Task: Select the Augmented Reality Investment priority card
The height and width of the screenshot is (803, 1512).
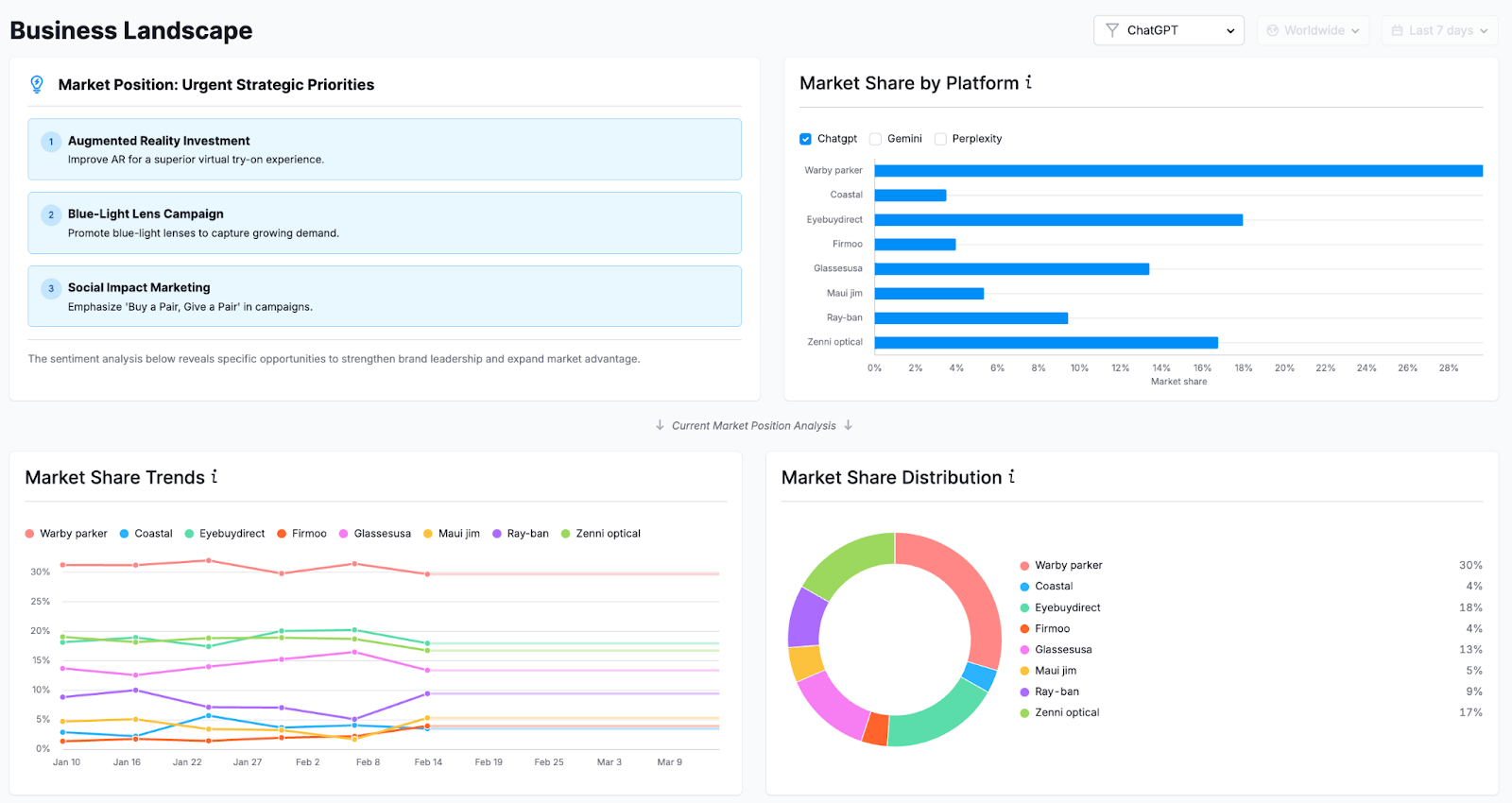Action: (x=385, y=149)
